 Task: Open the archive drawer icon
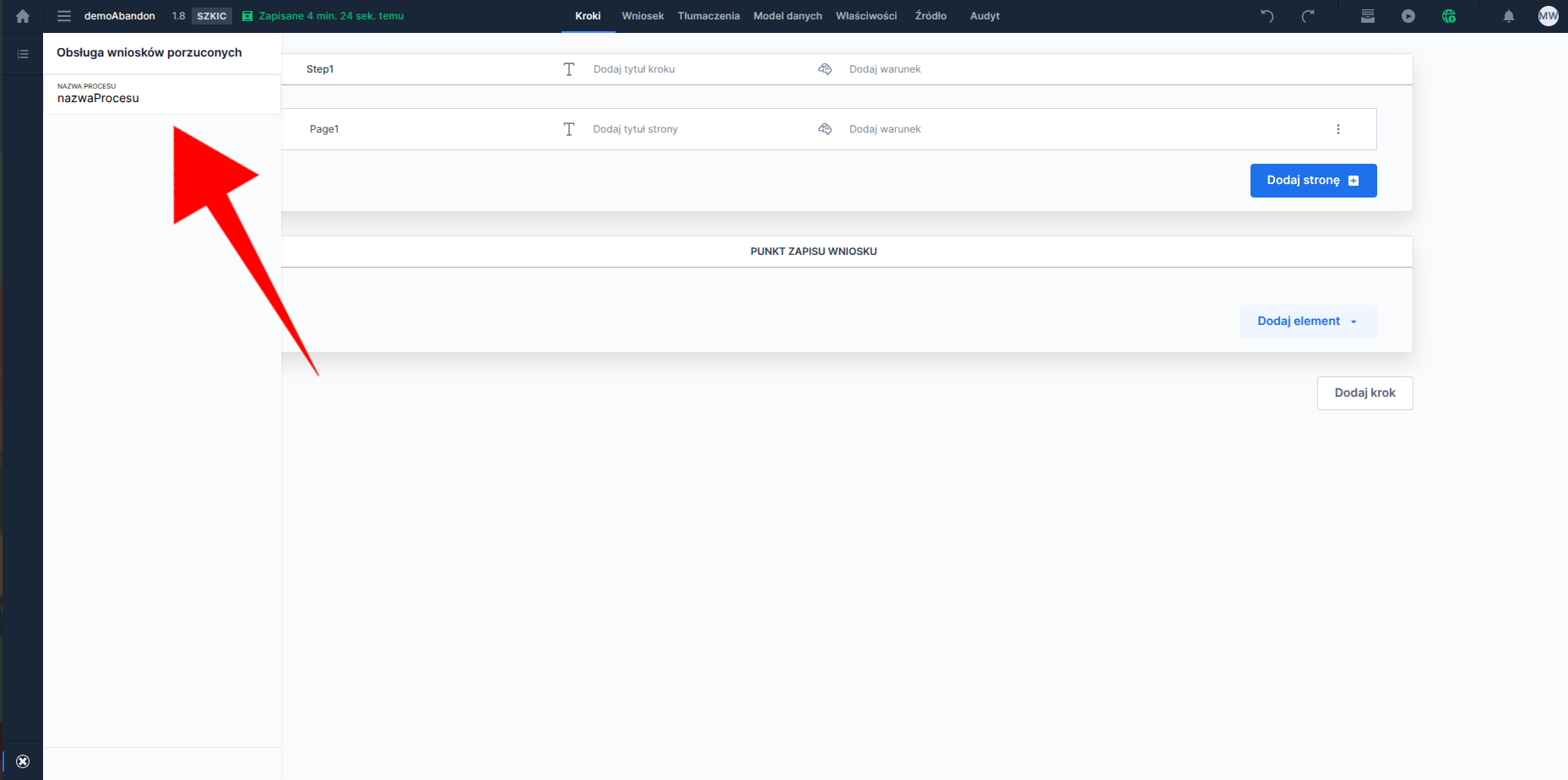(x=1368, y=16)
